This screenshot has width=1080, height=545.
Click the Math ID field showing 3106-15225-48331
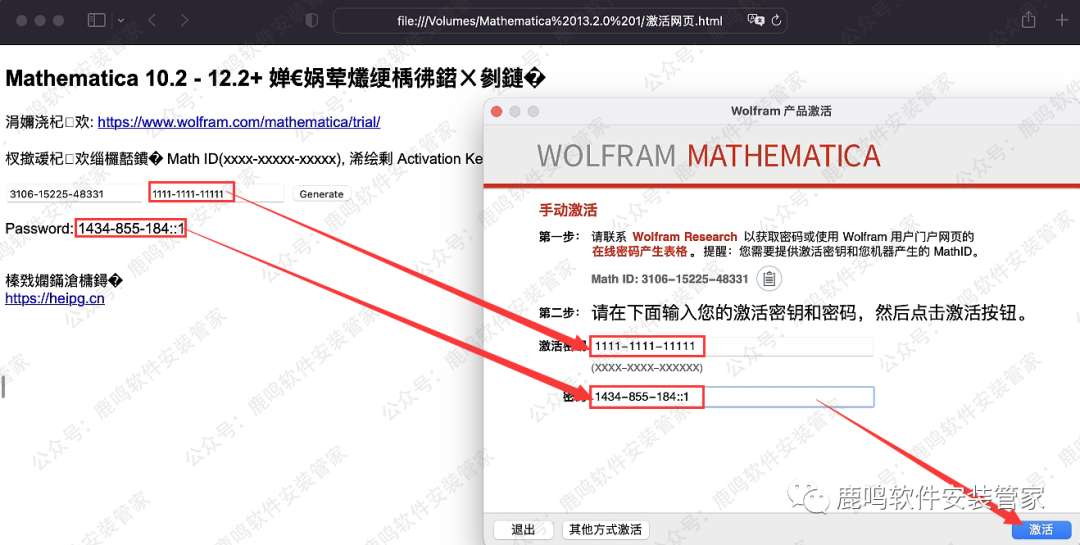(73, 194)
